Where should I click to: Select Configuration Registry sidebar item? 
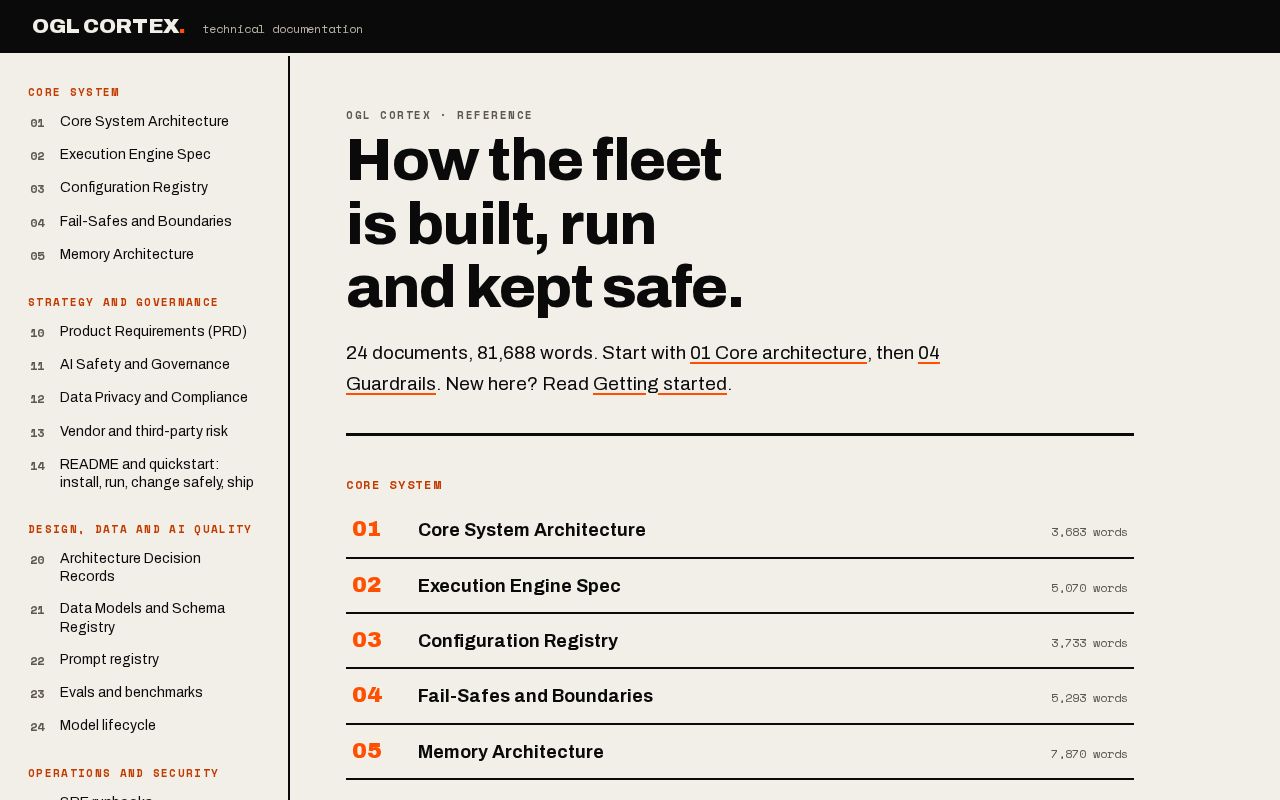(142, 188)
